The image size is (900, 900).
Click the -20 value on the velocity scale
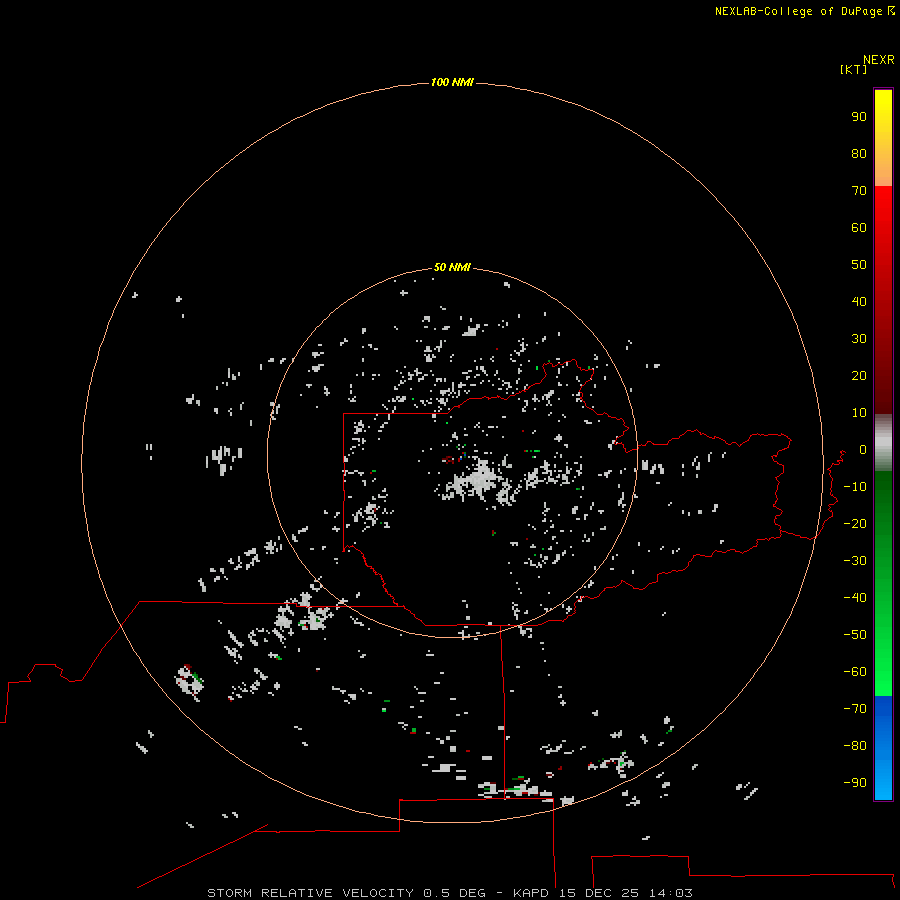[855, 523]
